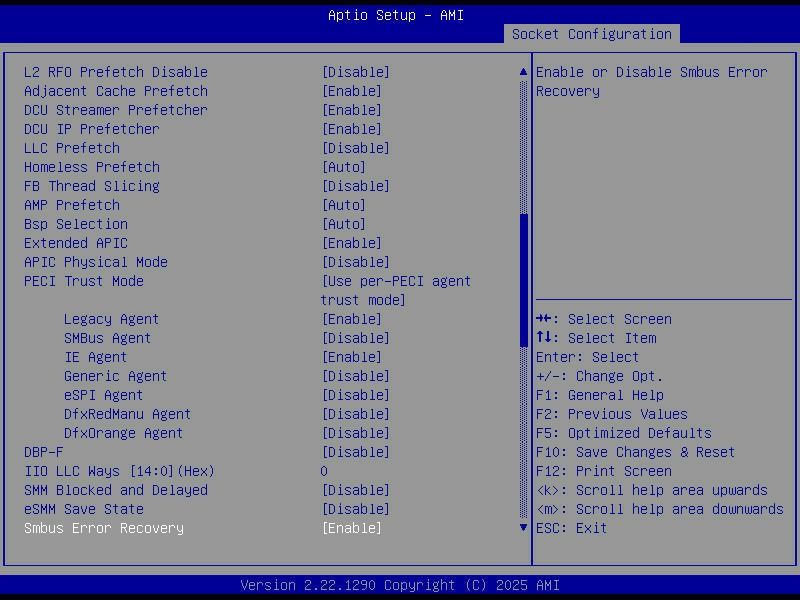Select IE Agent label
This screenshot has width=800, height=600.
coord(95,357)
